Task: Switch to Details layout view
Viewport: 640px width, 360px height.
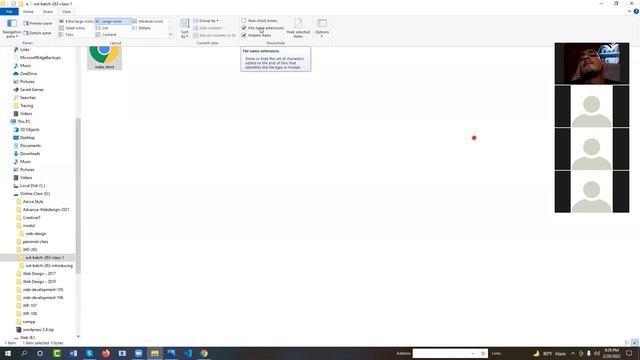Action: 142,28
